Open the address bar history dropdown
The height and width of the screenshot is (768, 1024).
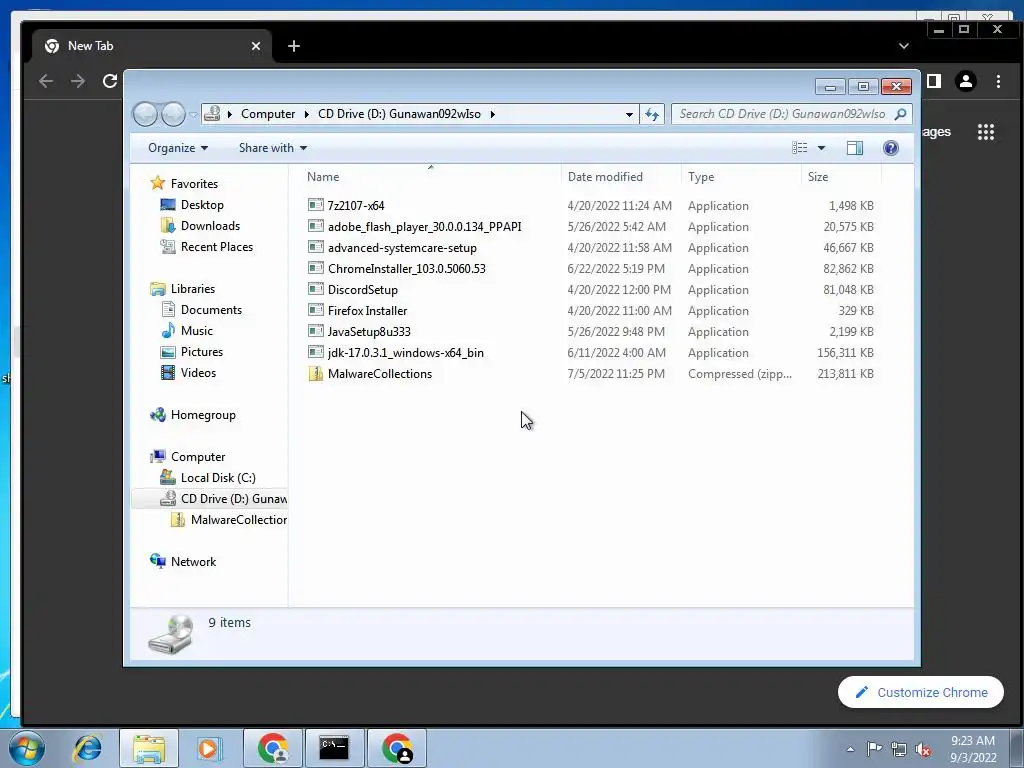coord(629,114)
